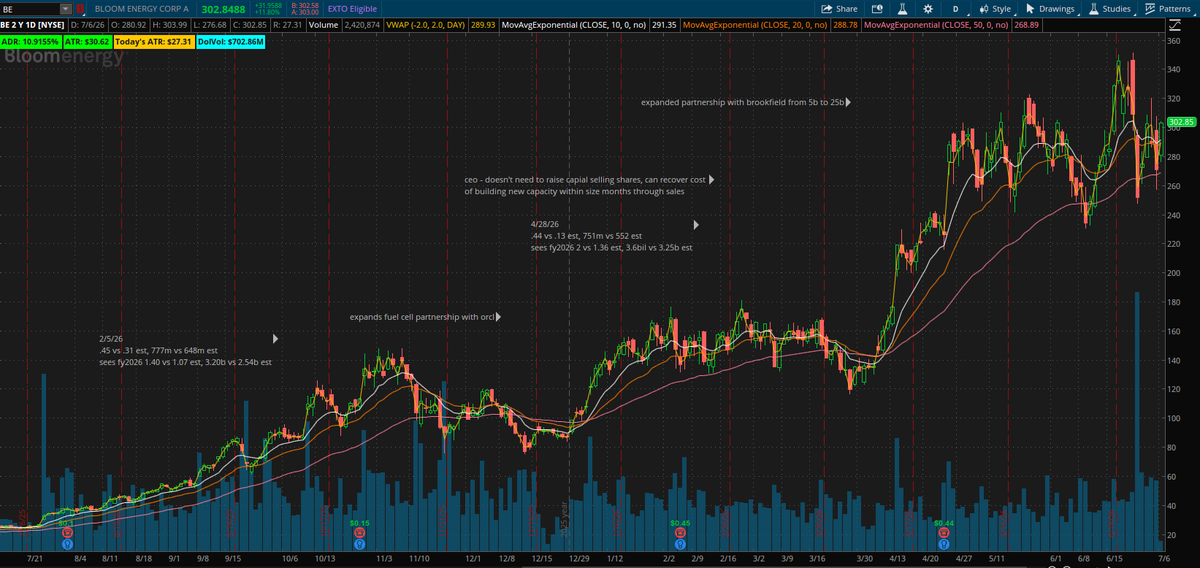This screenshot has height=568, width=1200.
Task: Click the 4/28/26 earnings note arrow marker
Action: point(696,225)
